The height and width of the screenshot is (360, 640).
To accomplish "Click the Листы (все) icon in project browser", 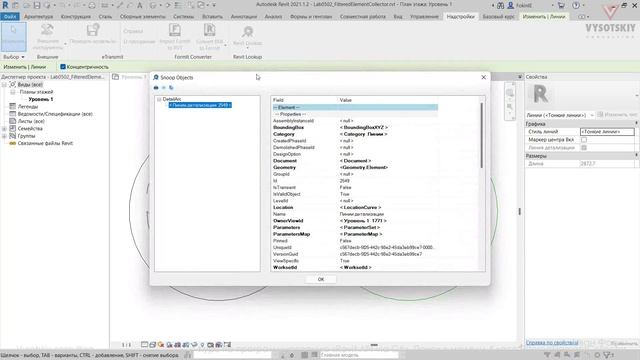I will point(13,121).
